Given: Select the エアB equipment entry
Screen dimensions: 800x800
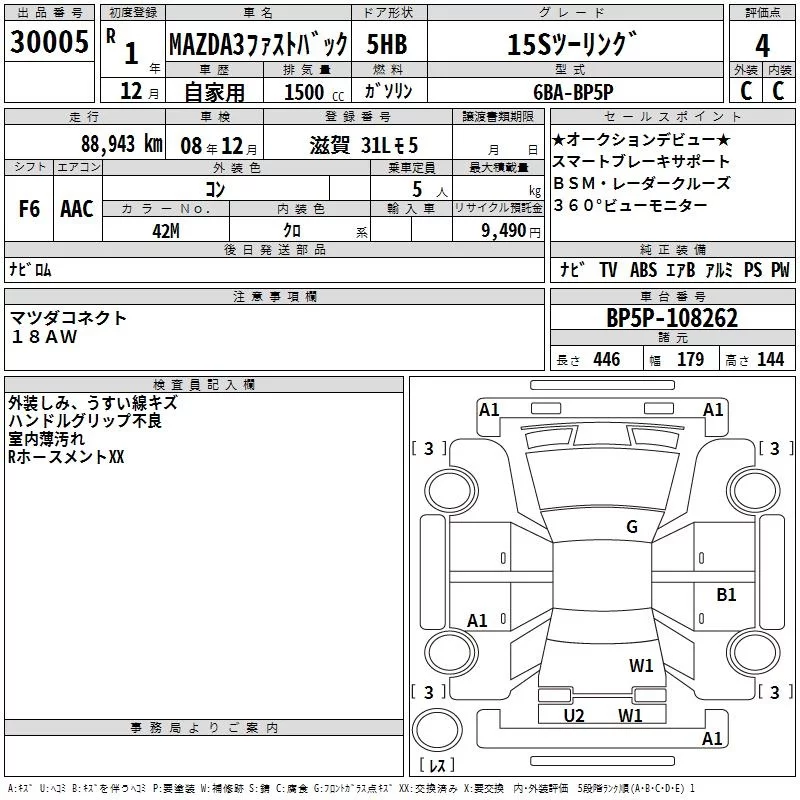Looking at the screenshot, I should (681, 269).
